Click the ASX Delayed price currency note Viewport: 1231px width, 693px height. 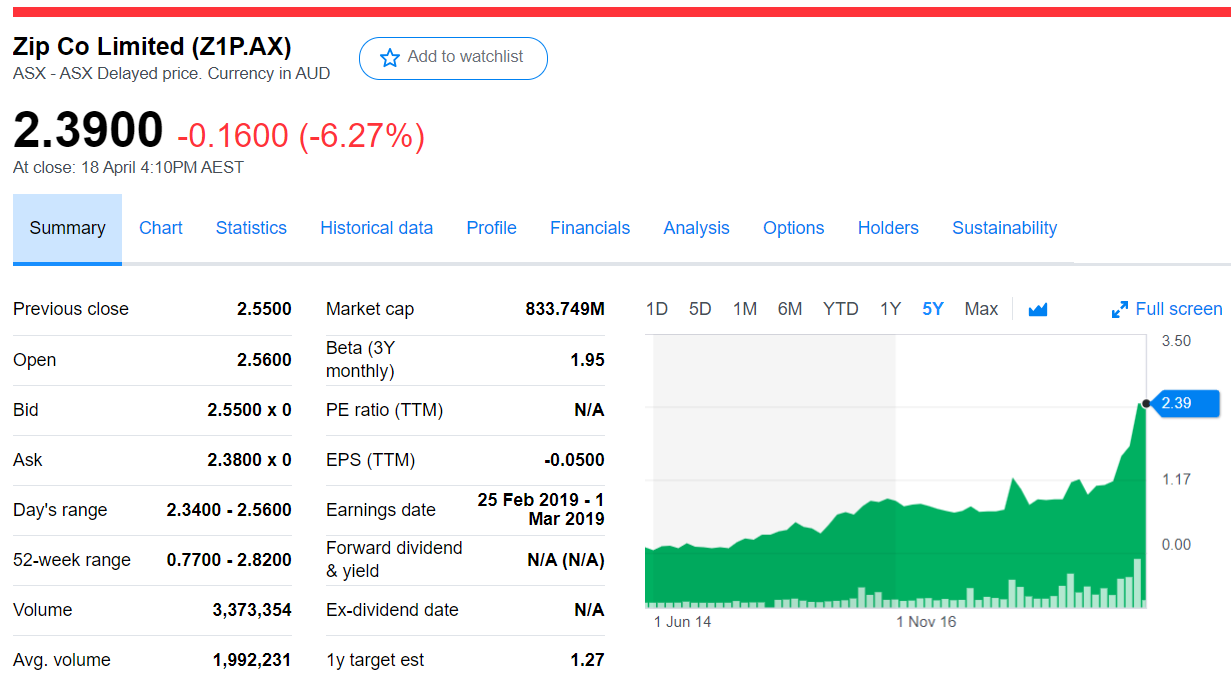[171, 73]
